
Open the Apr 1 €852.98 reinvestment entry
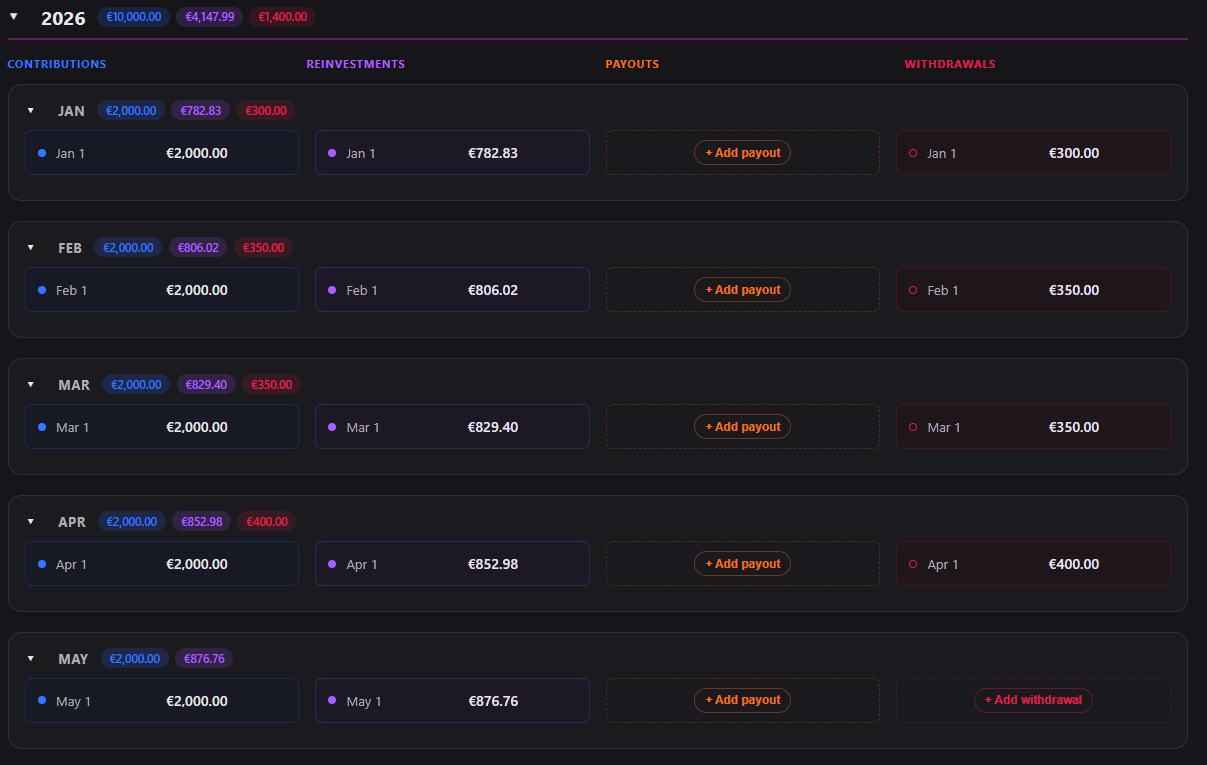pos(452,564)
